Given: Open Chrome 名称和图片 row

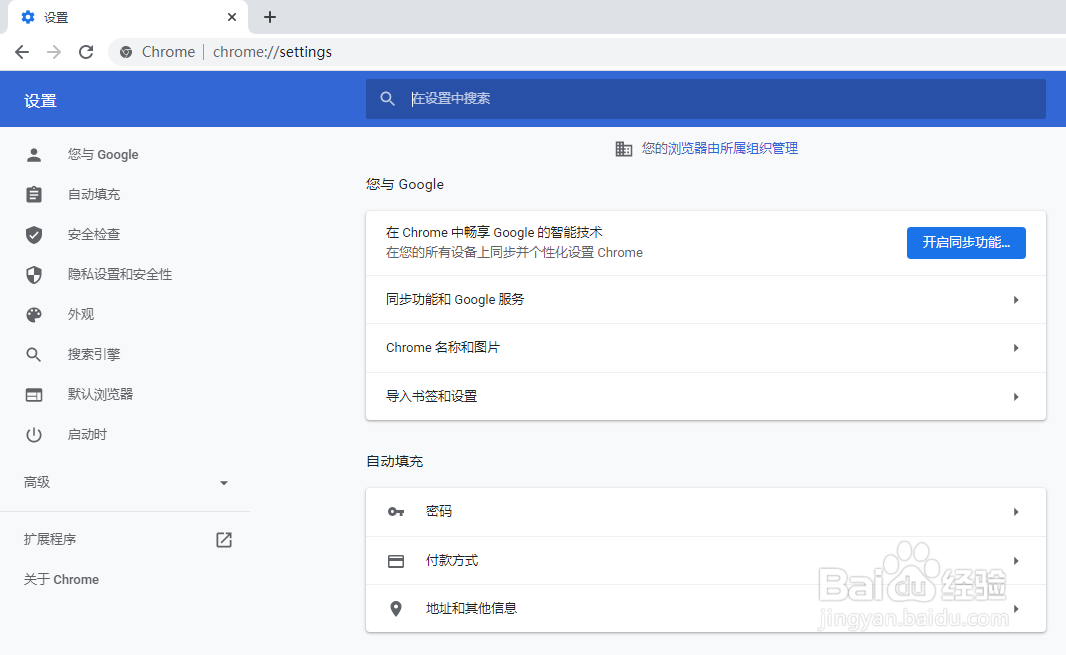Looking at the screenshot, I should click(x=706, y=348).
